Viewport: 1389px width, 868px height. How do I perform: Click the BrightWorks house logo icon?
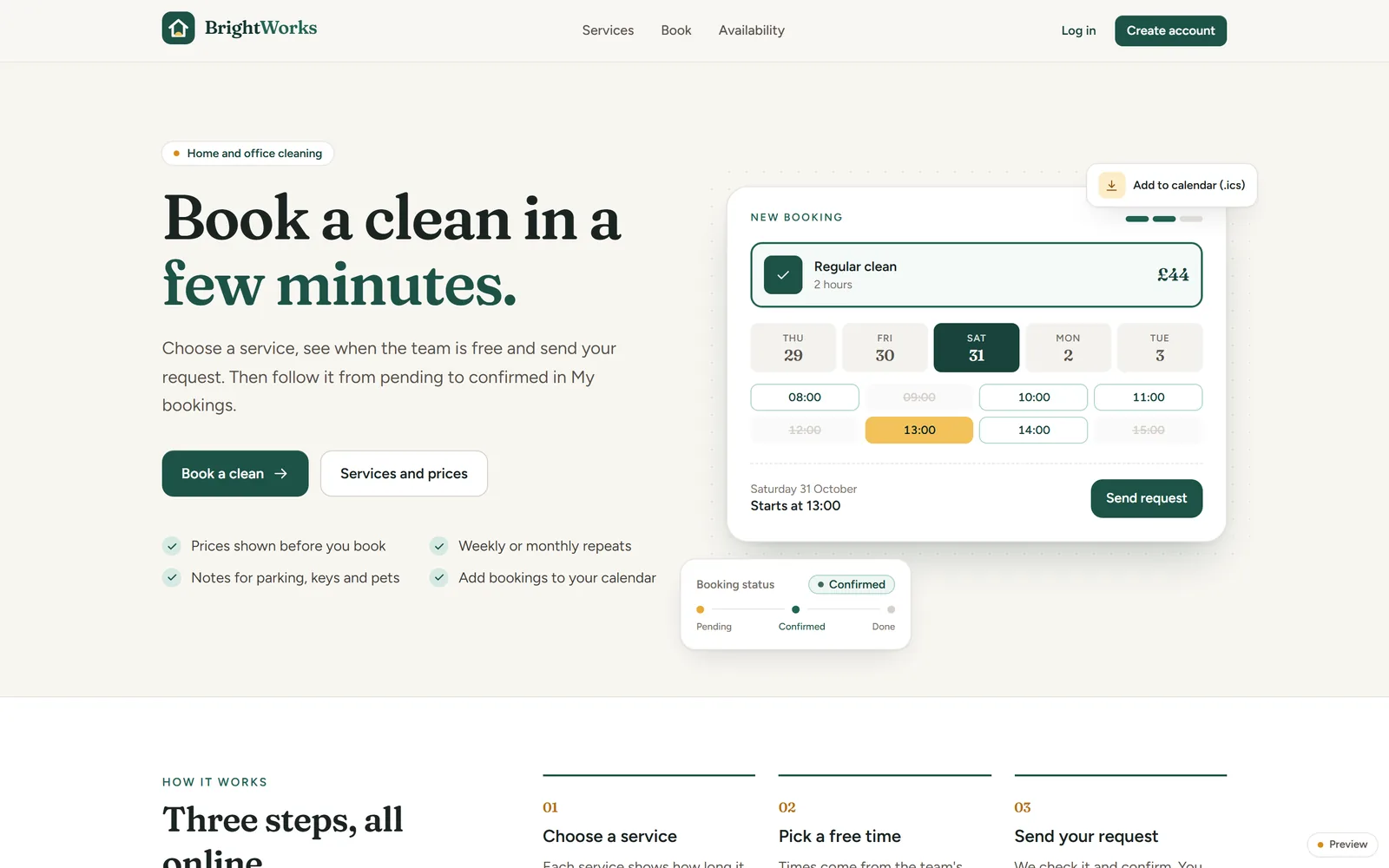tap(178, 28)
